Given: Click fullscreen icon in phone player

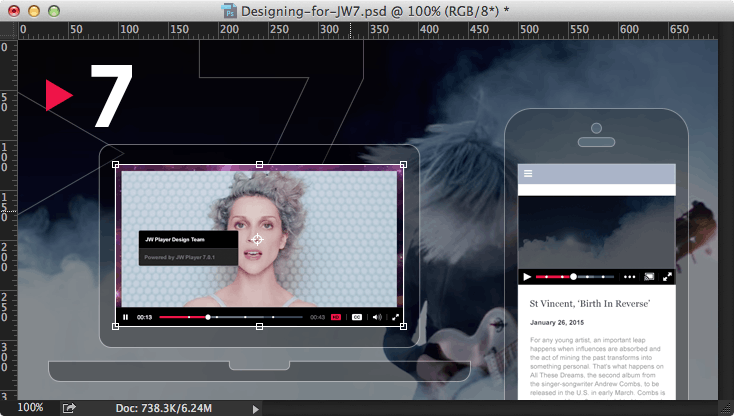Looking at the screenshot, I should (667, 276).
